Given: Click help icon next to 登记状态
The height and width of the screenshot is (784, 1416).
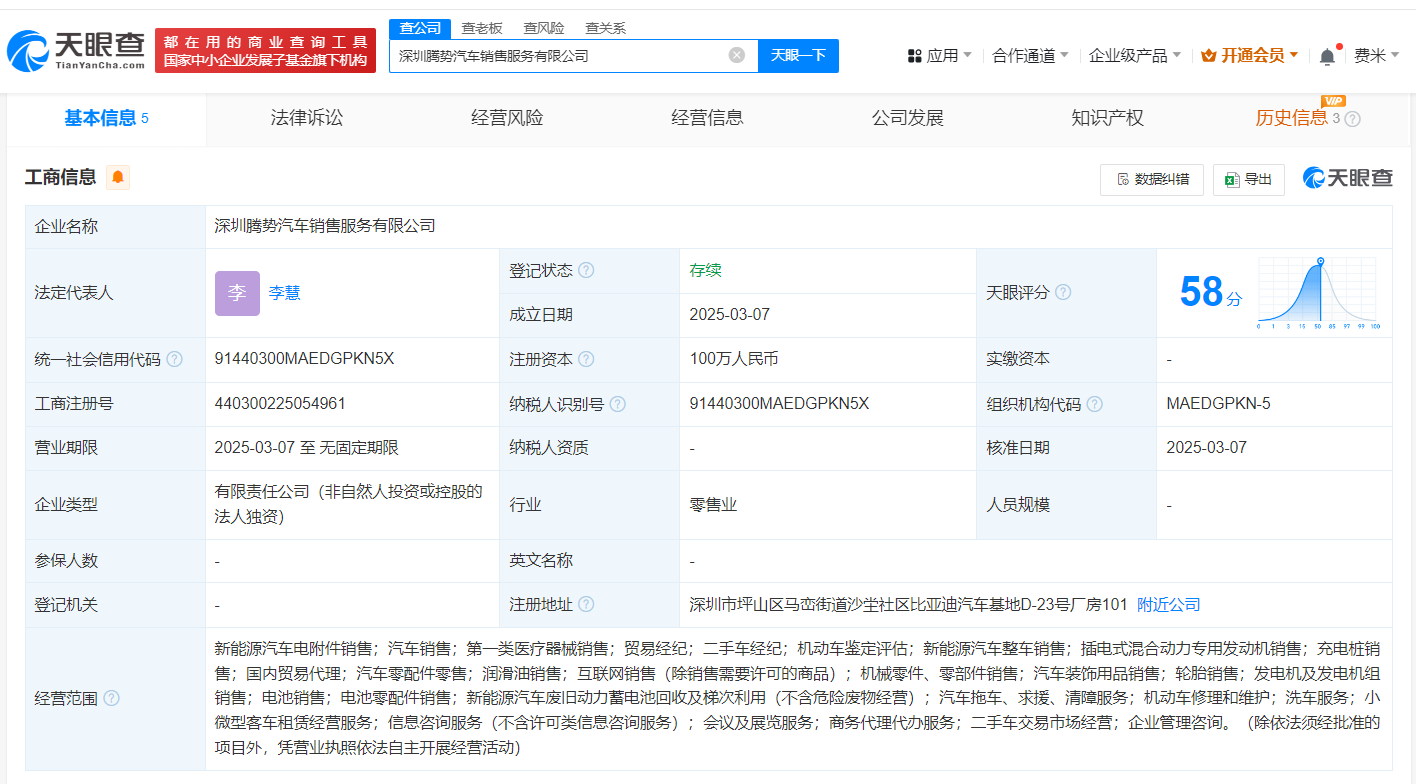Looking at the screenshot, I should tap(586, 271).
